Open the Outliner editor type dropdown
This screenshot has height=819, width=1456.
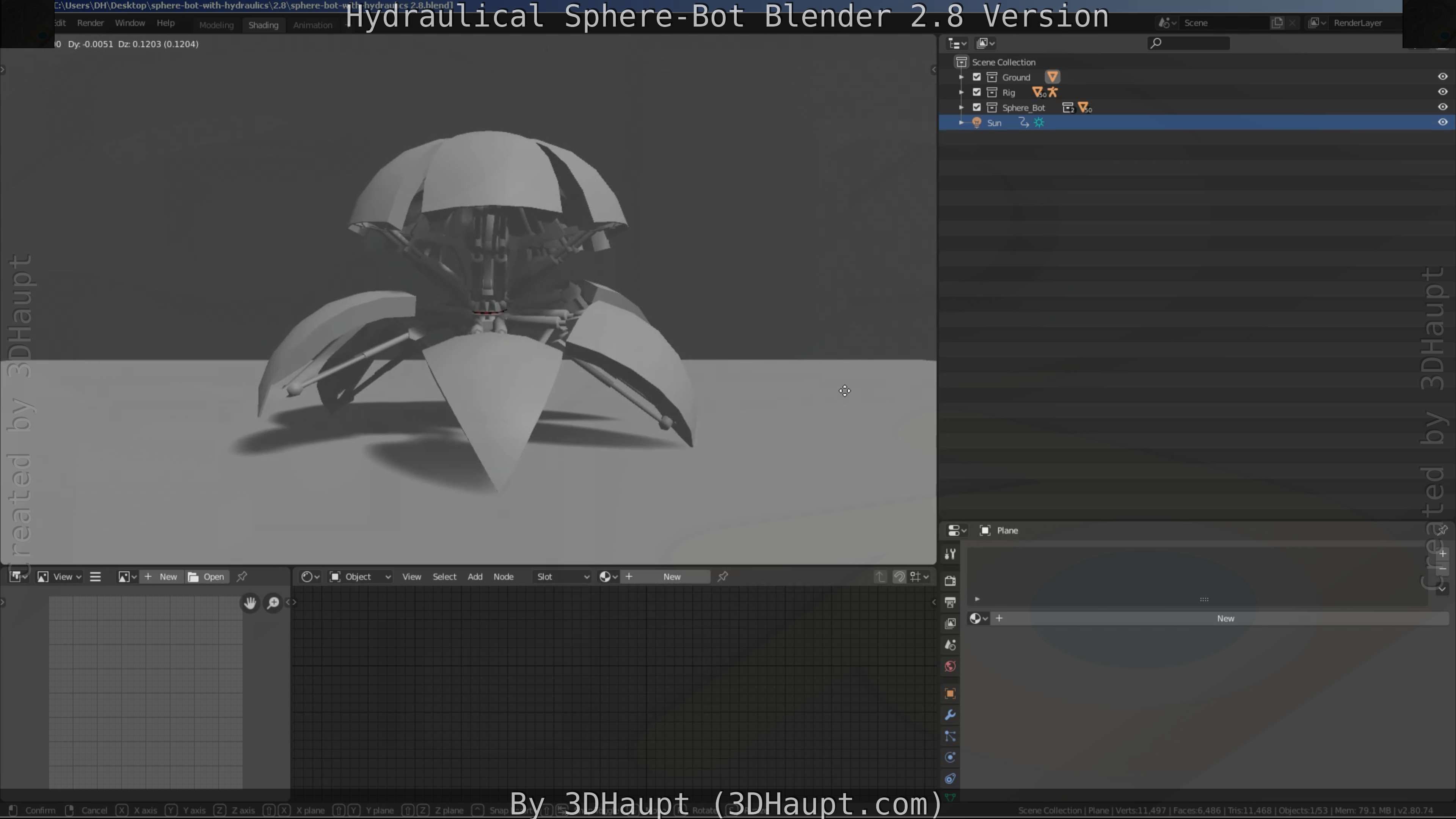(x=957, y=44)
